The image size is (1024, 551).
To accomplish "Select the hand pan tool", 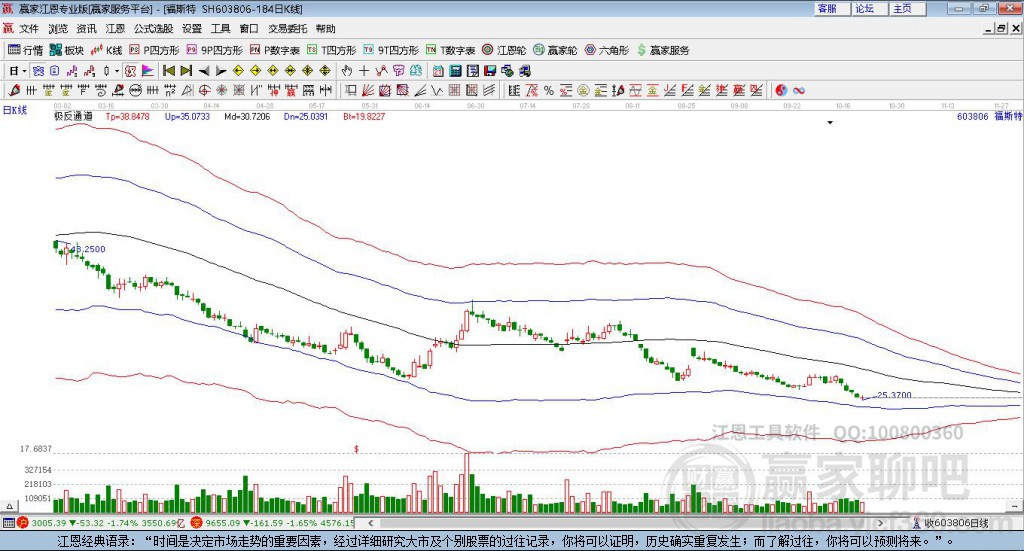I will click(347, 71).
